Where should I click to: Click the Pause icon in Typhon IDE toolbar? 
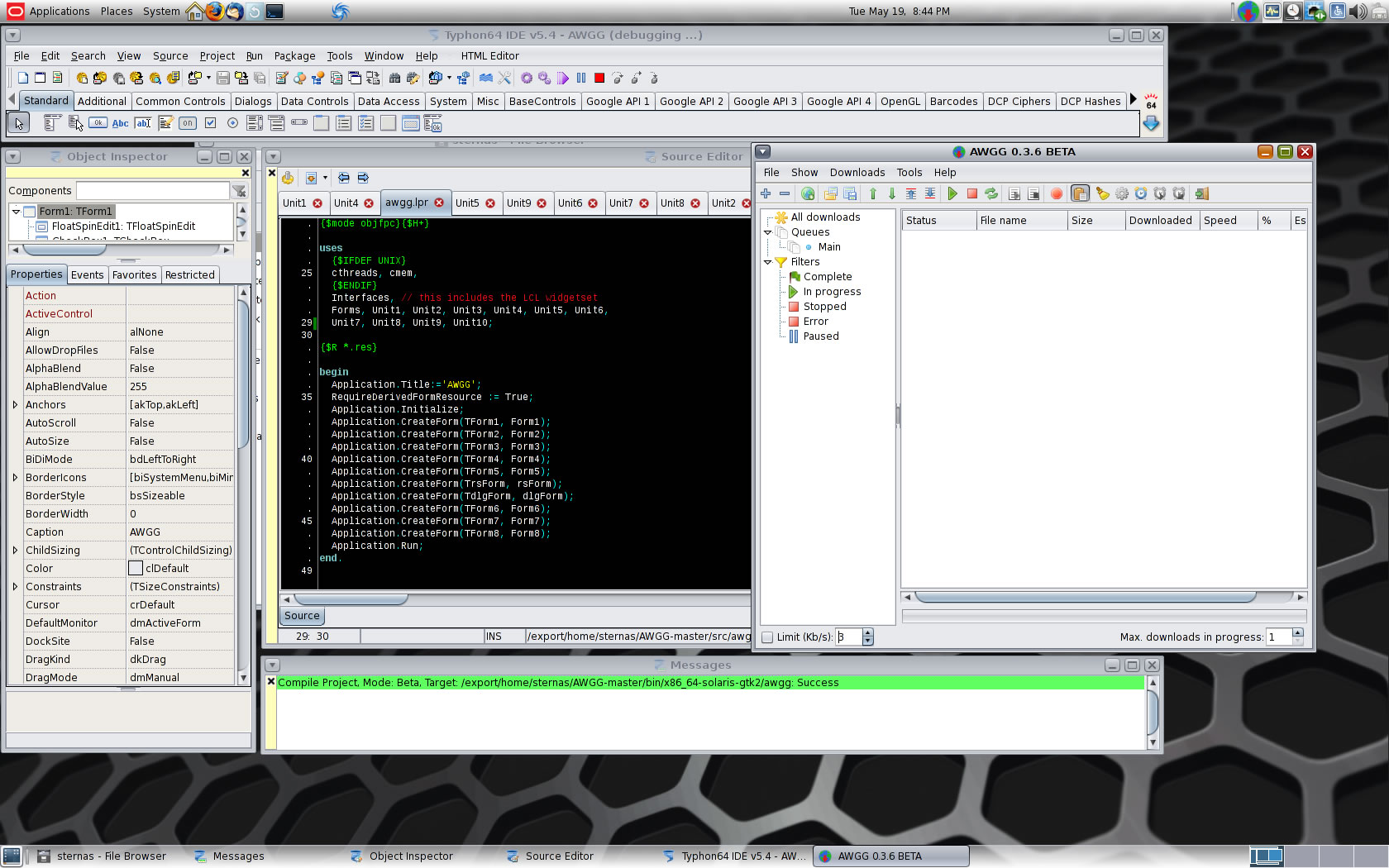coord(581,78)
